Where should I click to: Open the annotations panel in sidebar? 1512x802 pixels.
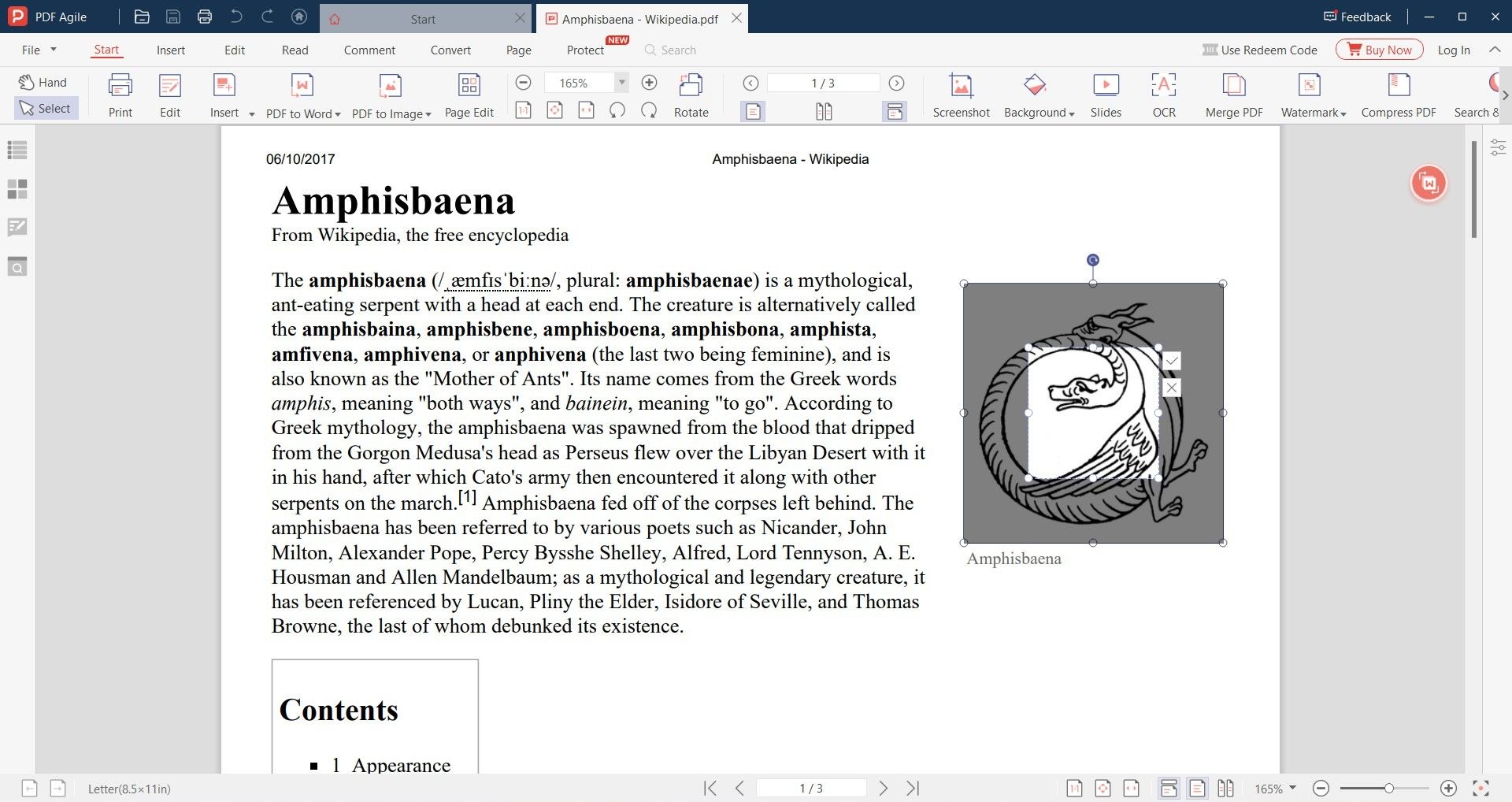point(17,227)
